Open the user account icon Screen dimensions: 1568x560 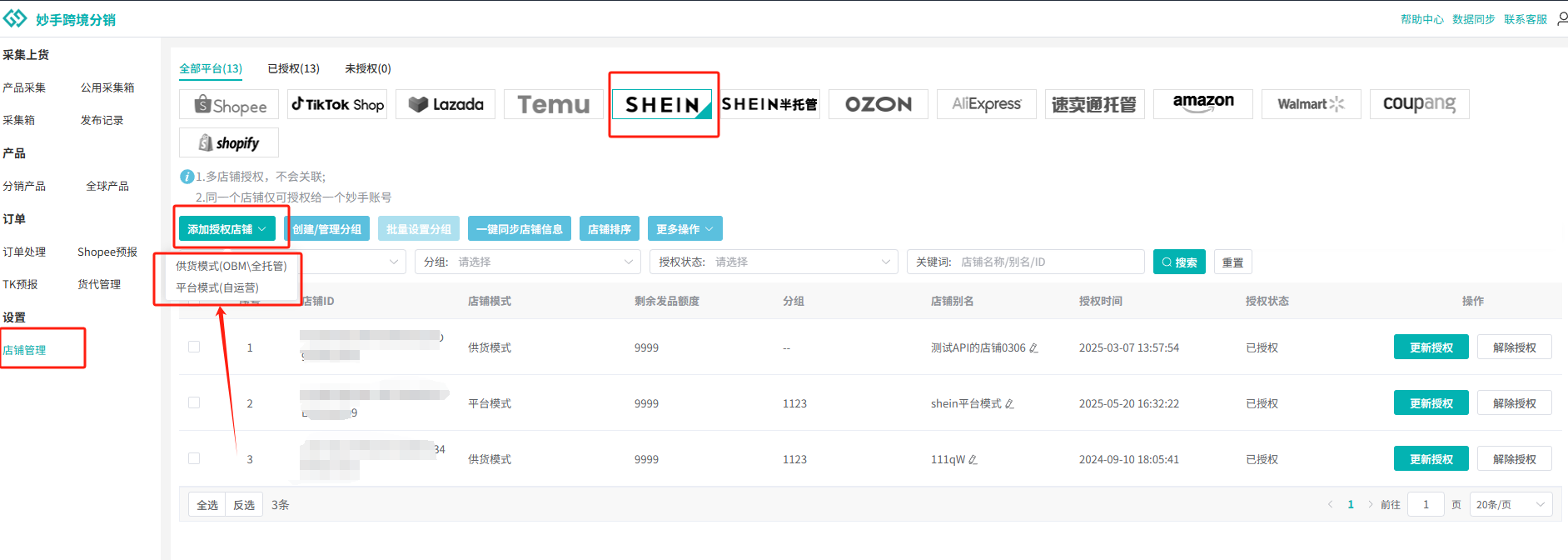click(1562, 18)
